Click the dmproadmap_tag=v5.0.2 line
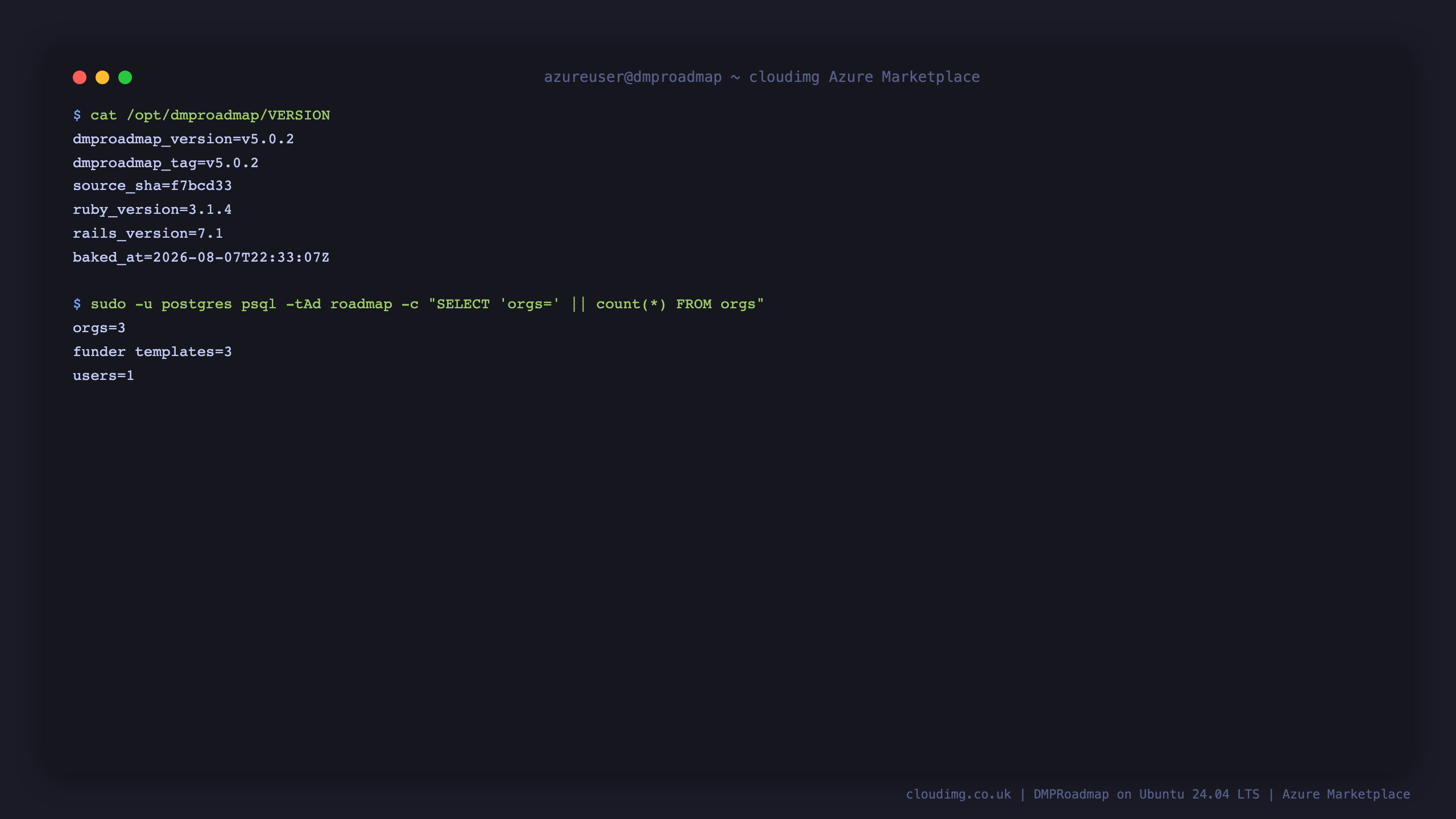The height and width of the screenshot is (819, 1456). (x=166, y=163)
